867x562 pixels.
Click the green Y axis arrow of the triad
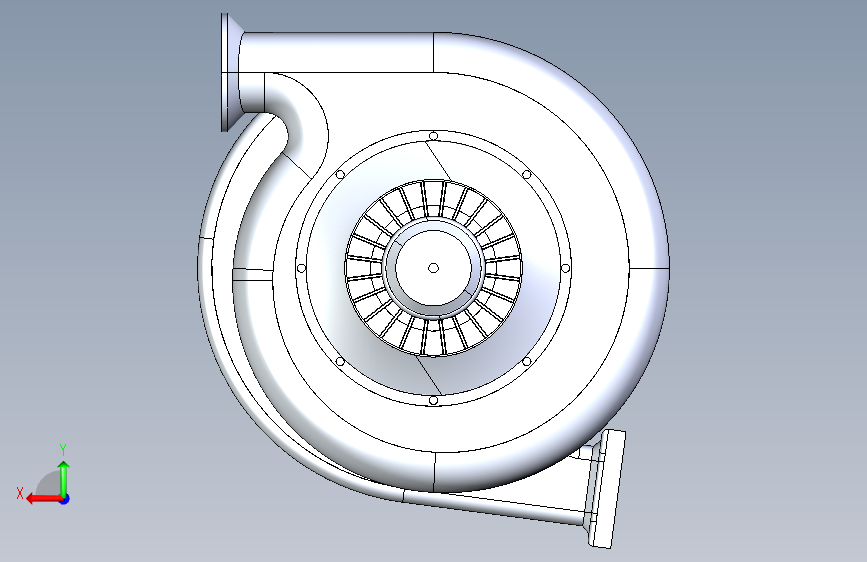tap(64, 480)
